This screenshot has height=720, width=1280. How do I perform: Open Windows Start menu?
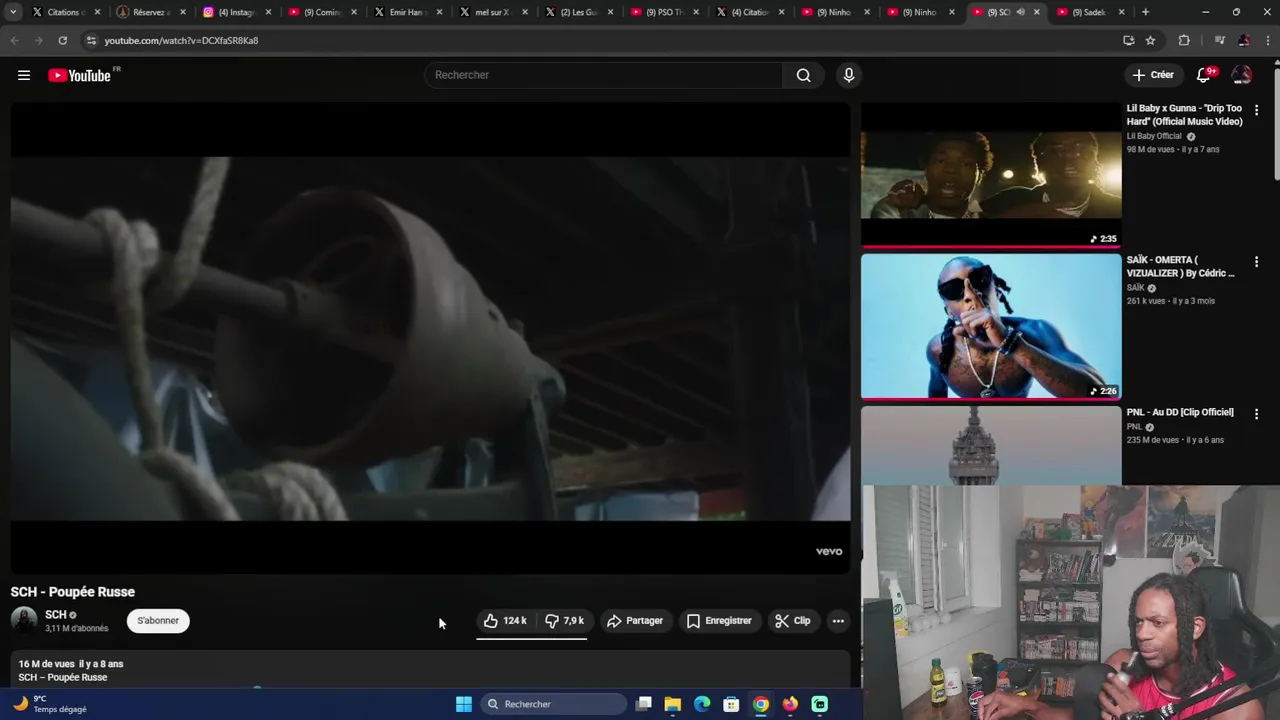[464, 704]
